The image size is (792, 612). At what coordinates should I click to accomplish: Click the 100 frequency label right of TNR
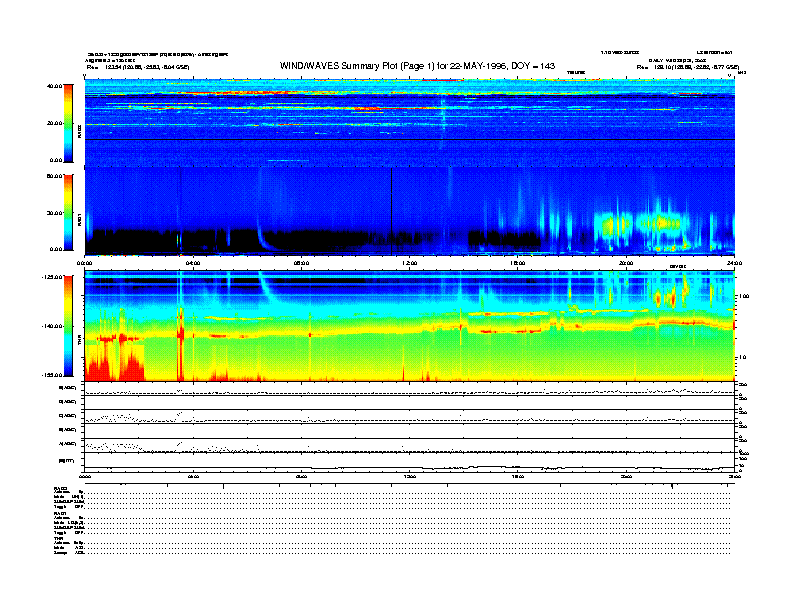[743, 296]
